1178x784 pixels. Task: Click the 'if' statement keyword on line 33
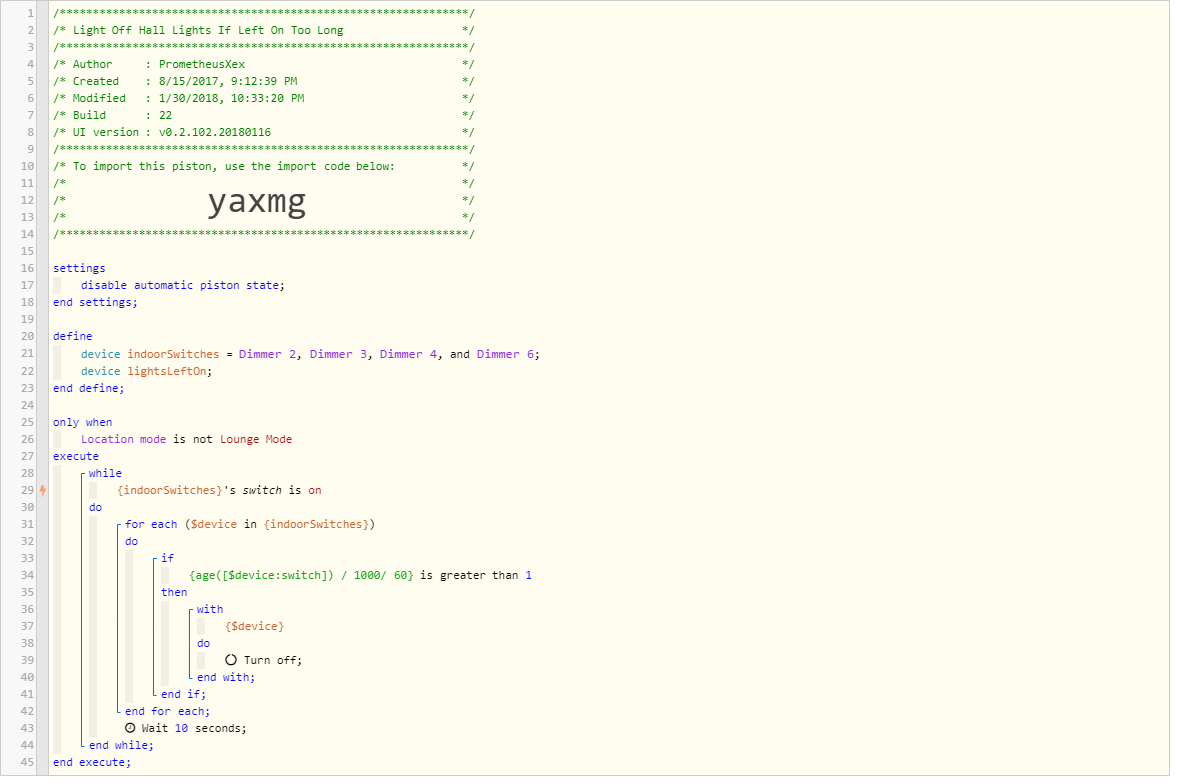click(x=168, y=559)
